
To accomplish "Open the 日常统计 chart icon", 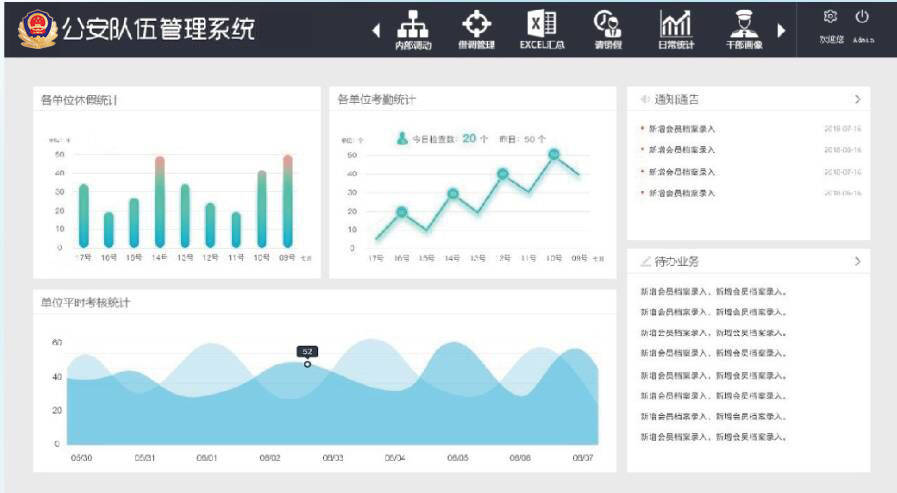I will (x=676, y=24).
